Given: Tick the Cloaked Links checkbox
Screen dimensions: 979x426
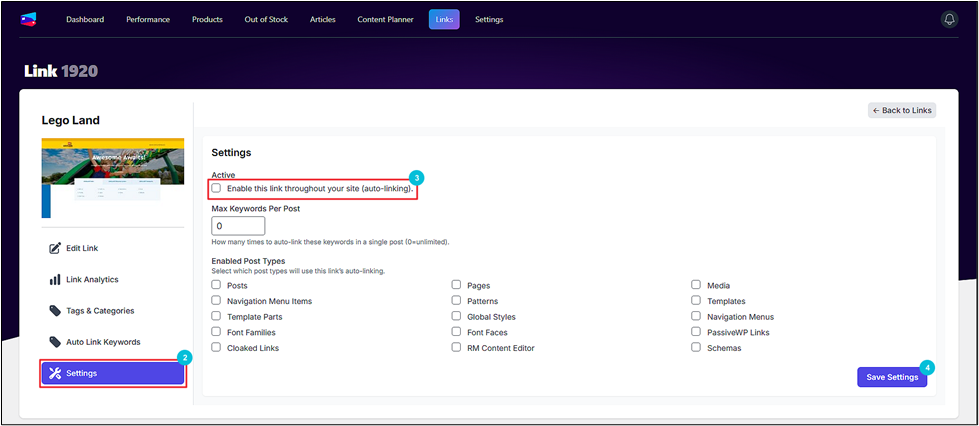Looking at the screenshot, I should pos(216,348).
